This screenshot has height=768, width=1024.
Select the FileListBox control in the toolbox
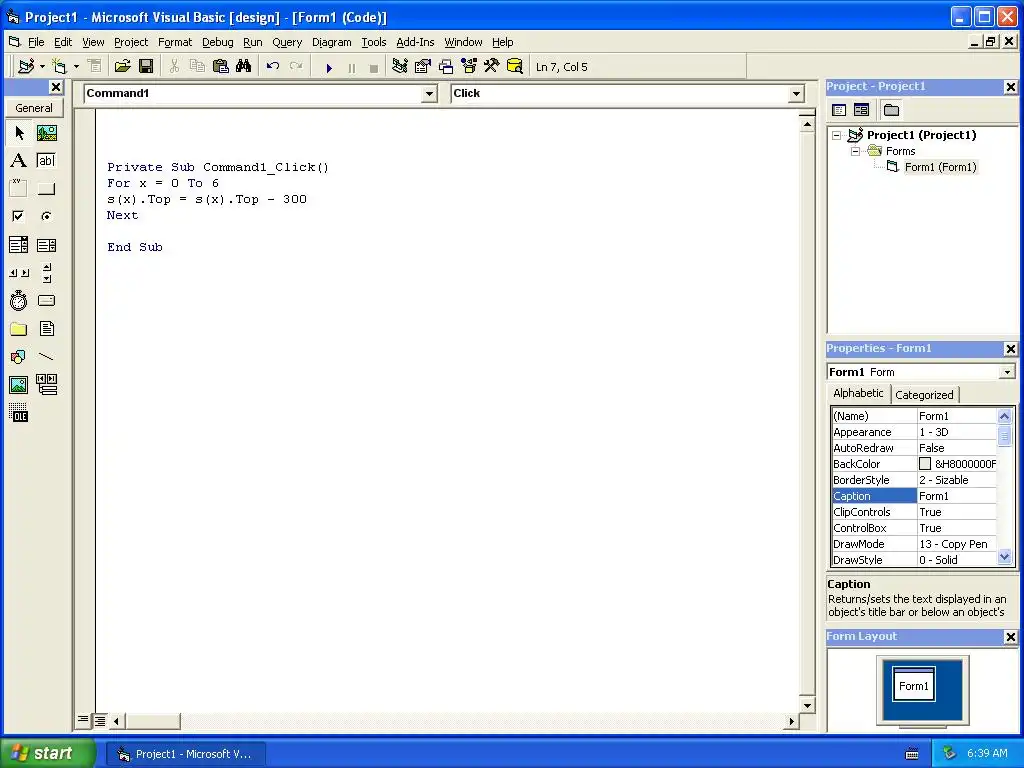[x=46, y=328]
